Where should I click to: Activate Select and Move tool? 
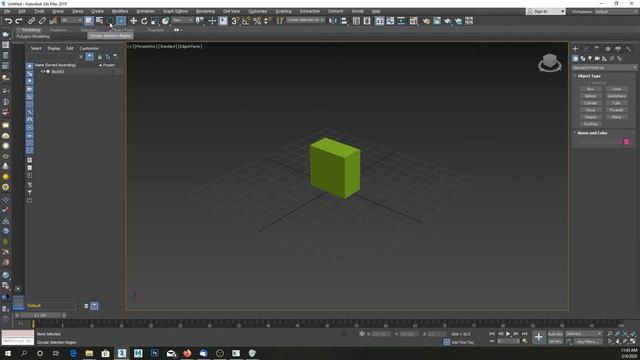pyautogui.click(x=133, y=21)
